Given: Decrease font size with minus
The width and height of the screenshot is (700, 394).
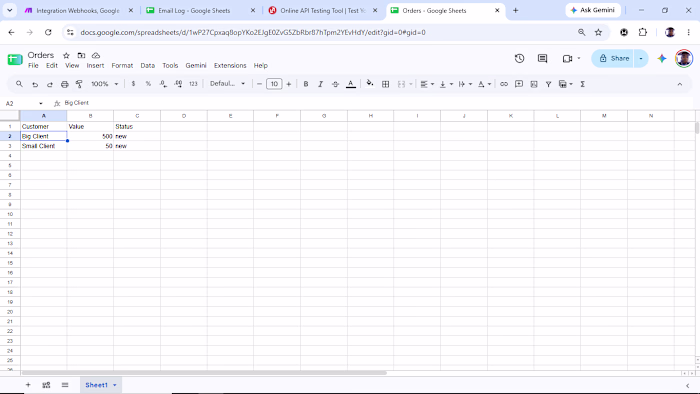Looking at the screenshot, I should (259, 84).
